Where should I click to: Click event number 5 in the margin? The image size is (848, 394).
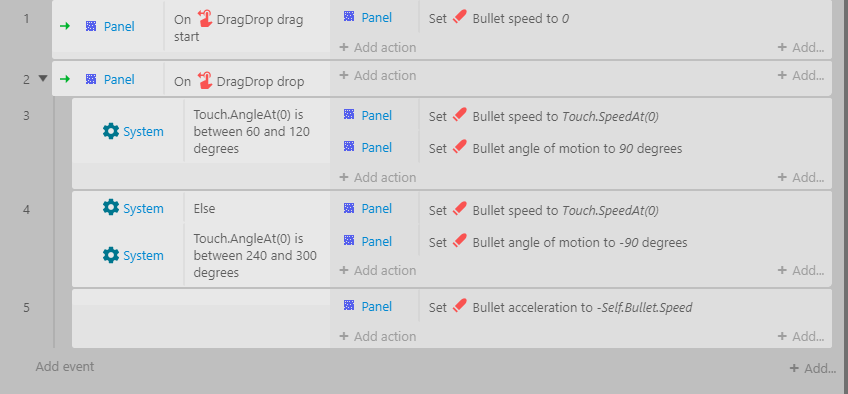(x=26, y=308)
